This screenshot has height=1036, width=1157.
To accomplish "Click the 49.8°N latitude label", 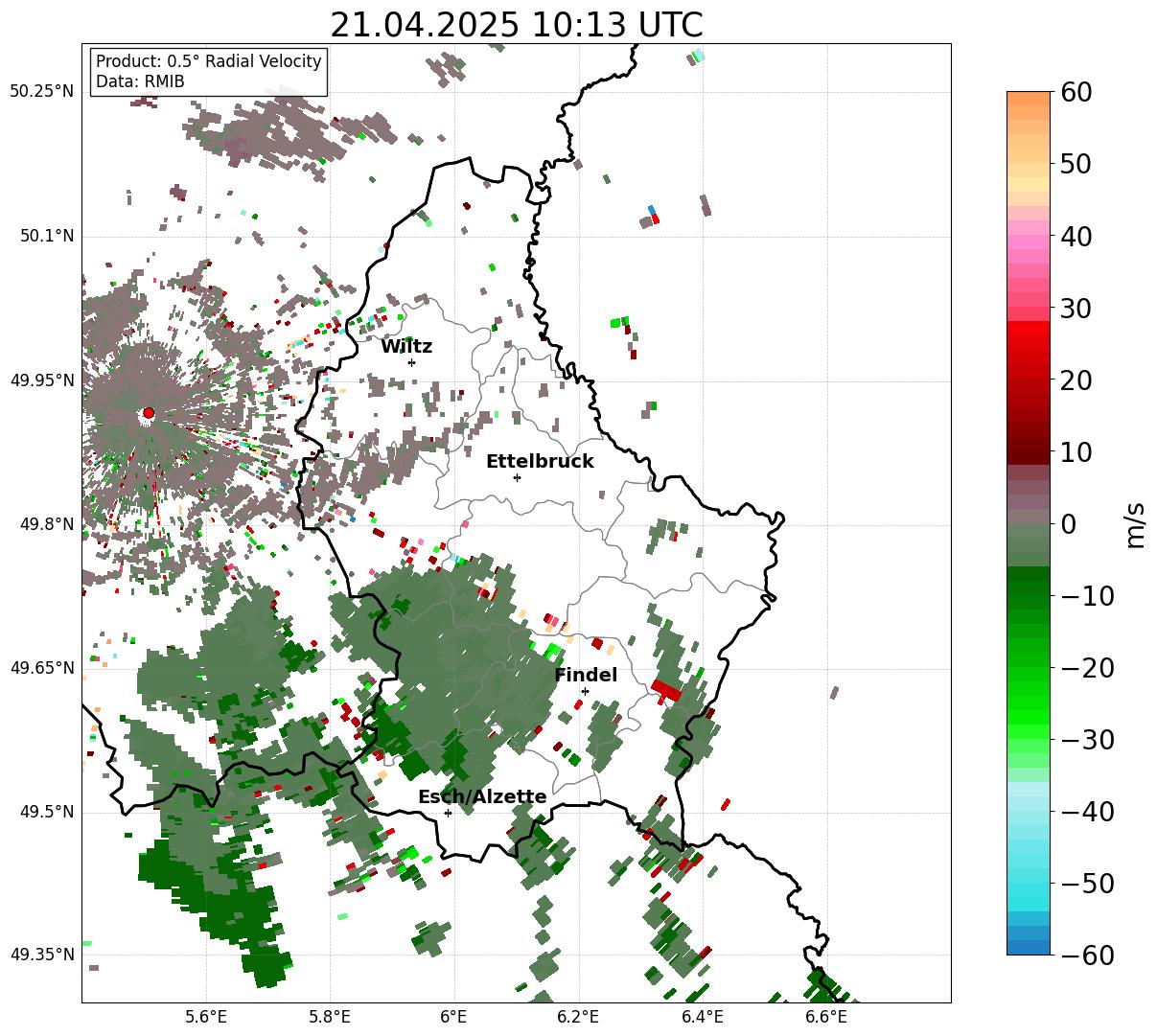I will [x=47, y=524].
